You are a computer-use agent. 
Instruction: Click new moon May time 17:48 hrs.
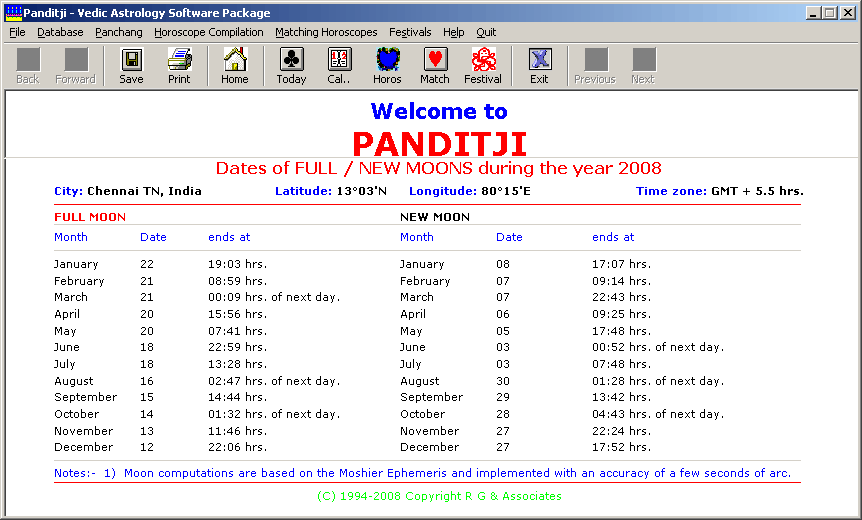(621, 331)
